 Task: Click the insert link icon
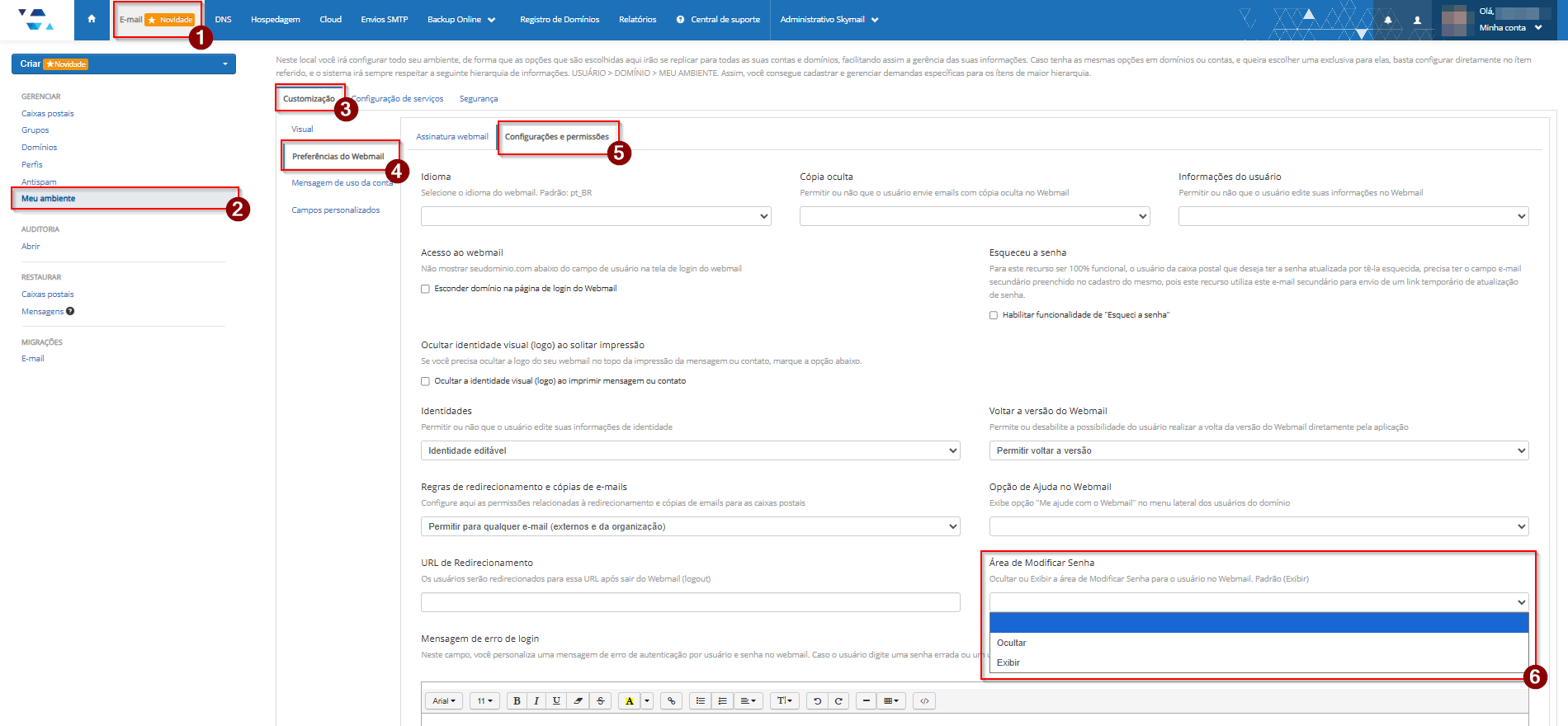[x=672, y=701]
